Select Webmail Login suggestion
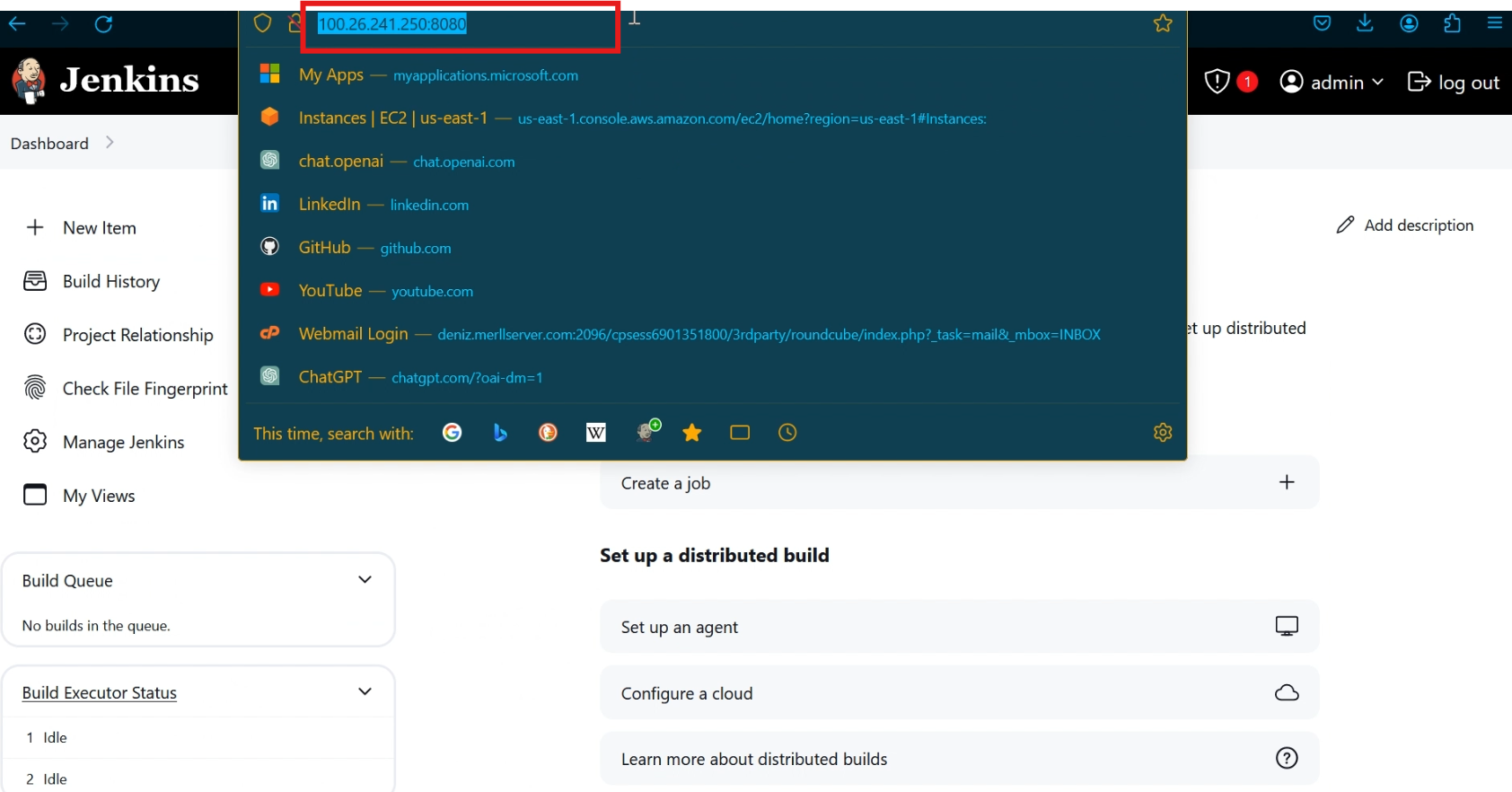The image size is (1512, 792). tap(713, 333)
